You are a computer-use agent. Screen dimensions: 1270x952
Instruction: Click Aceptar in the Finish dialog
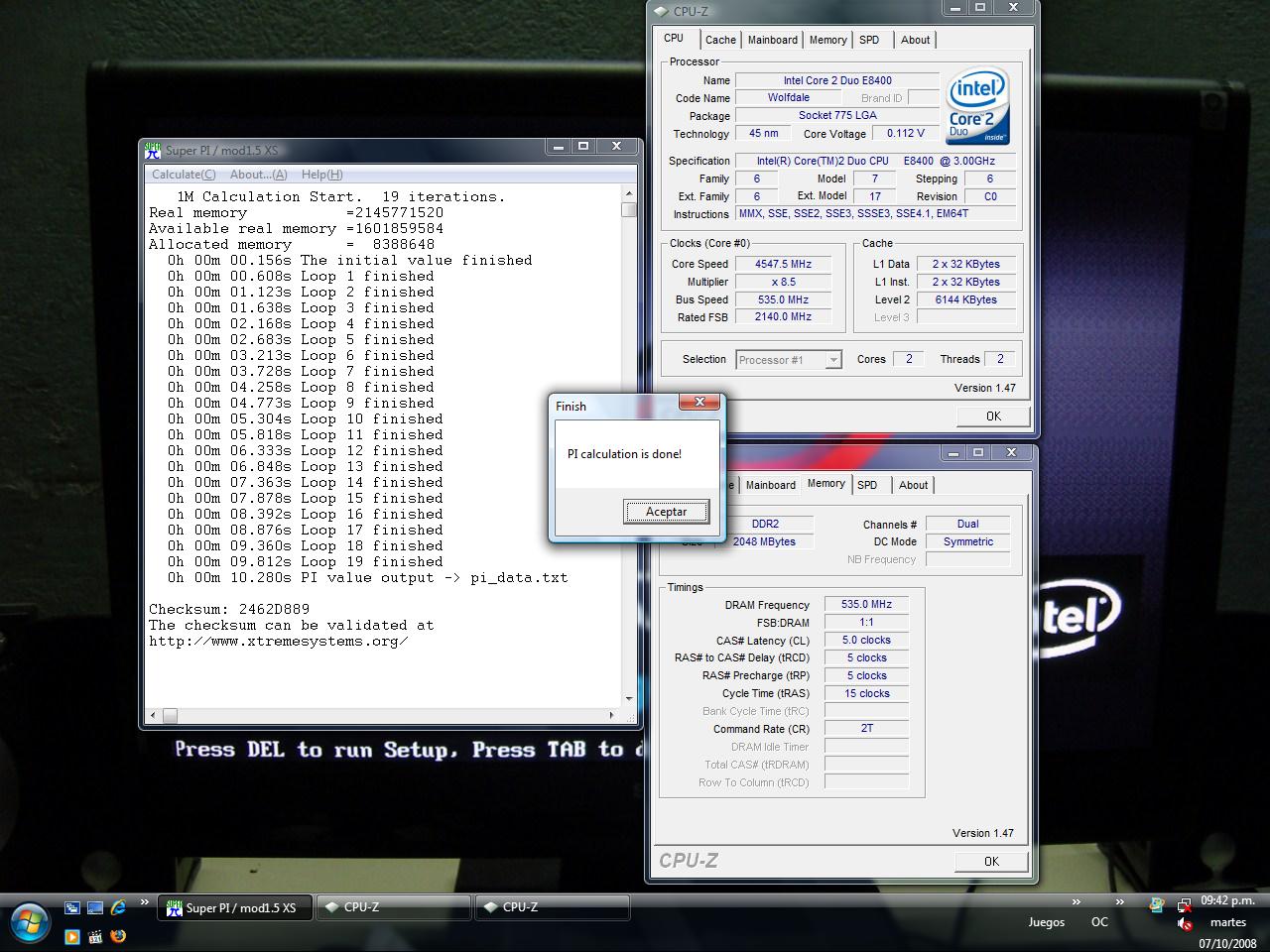(667, 512)
